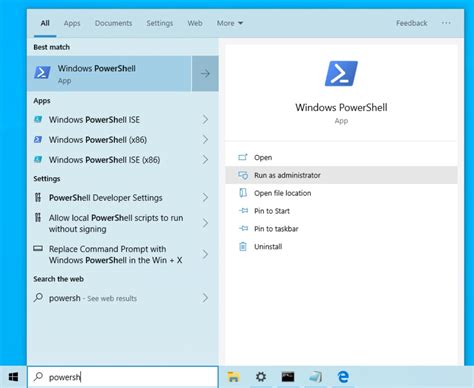Image resolution: width=474 pixels, height=388 pixels.
Task: Click the search magnifier in the taskbar box
Action: 38,377
